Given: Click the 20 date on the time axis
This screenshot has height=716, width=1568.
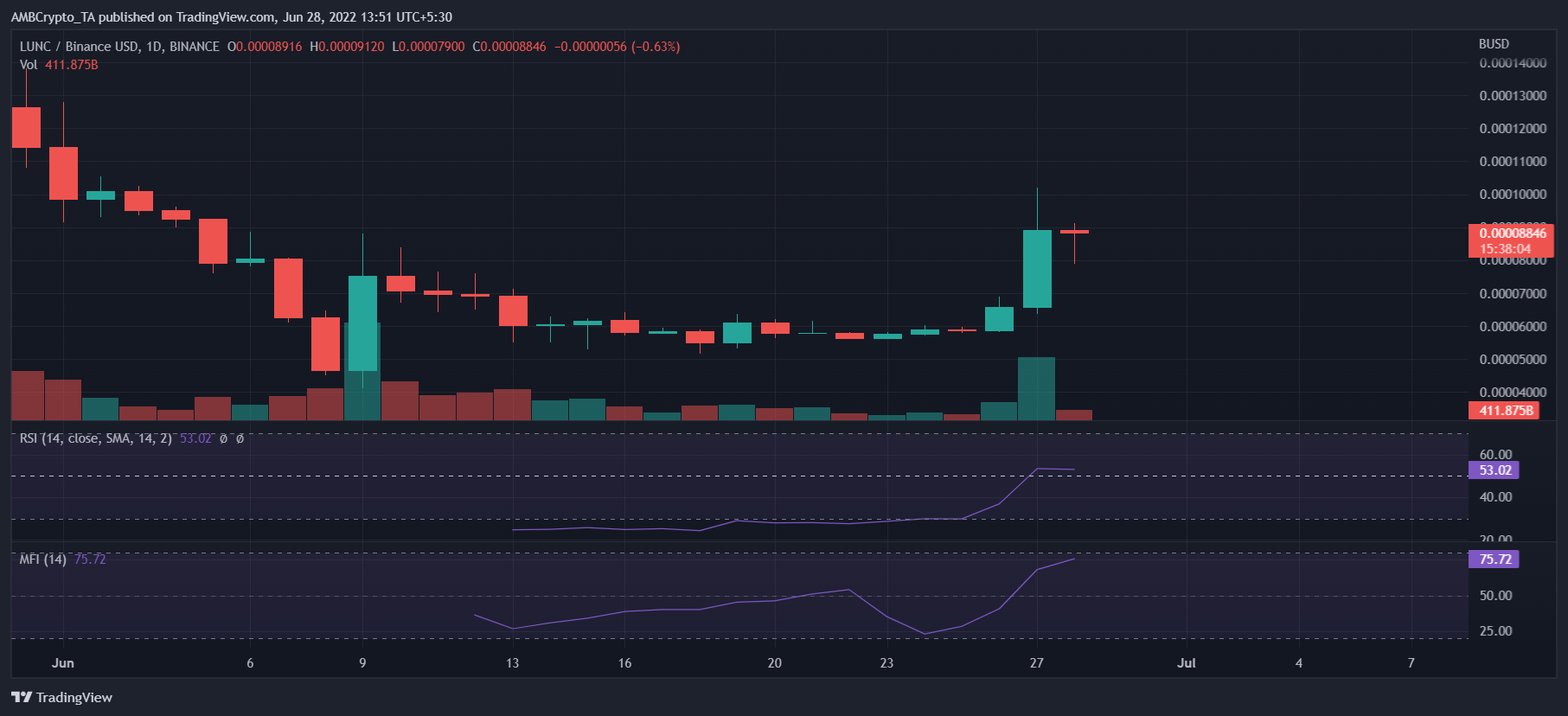Looking at the screenshot, I should click(775, 663).
